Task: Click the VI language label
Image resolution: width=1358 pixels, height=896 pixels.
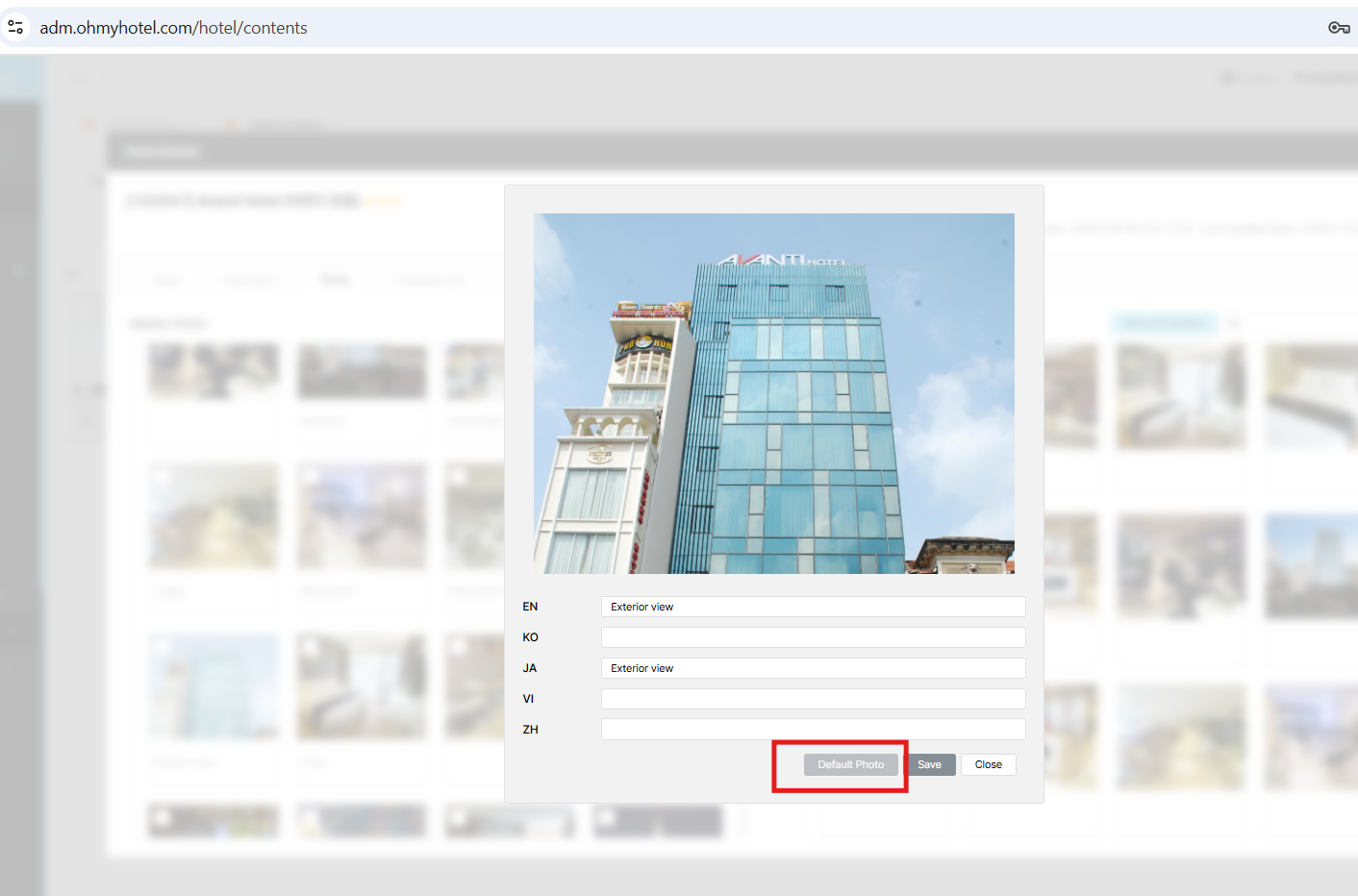Action: [x=528, y=699]
